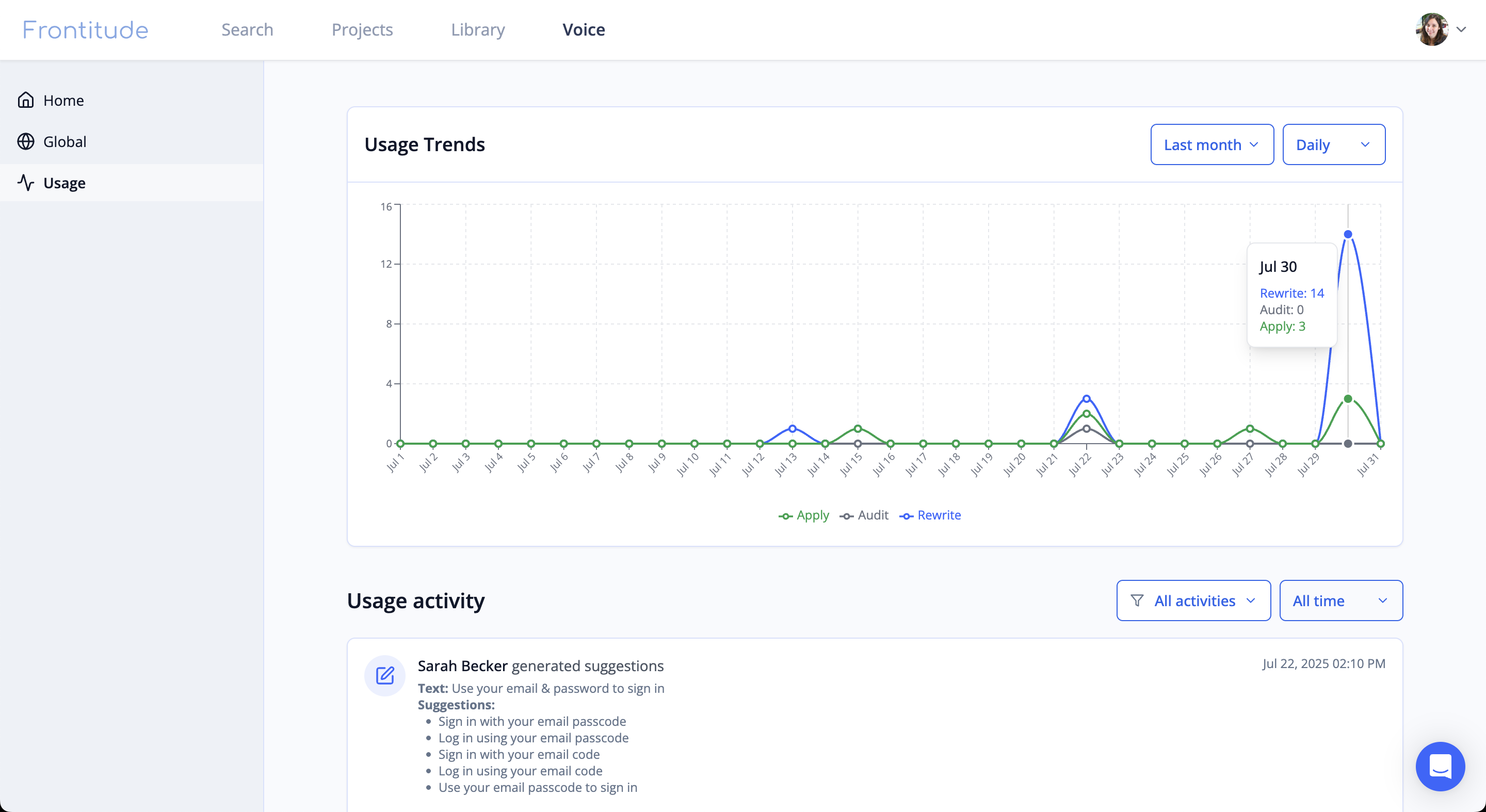Click the Jul 1 x-axis label
The image size is (1486, 812).
point(395,463)
